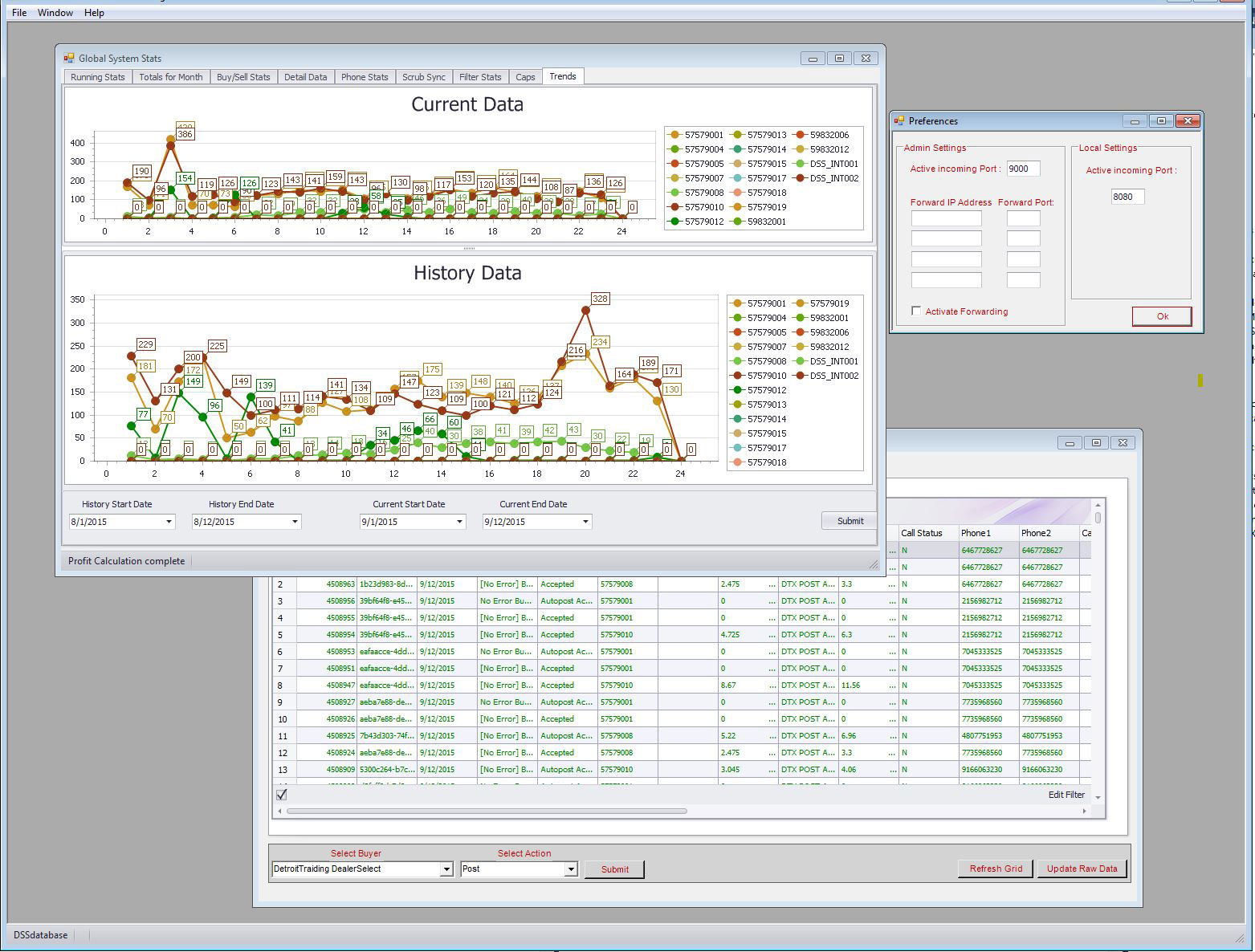
Task: Switch to the Caps tab
Action: tap(525, 77)
